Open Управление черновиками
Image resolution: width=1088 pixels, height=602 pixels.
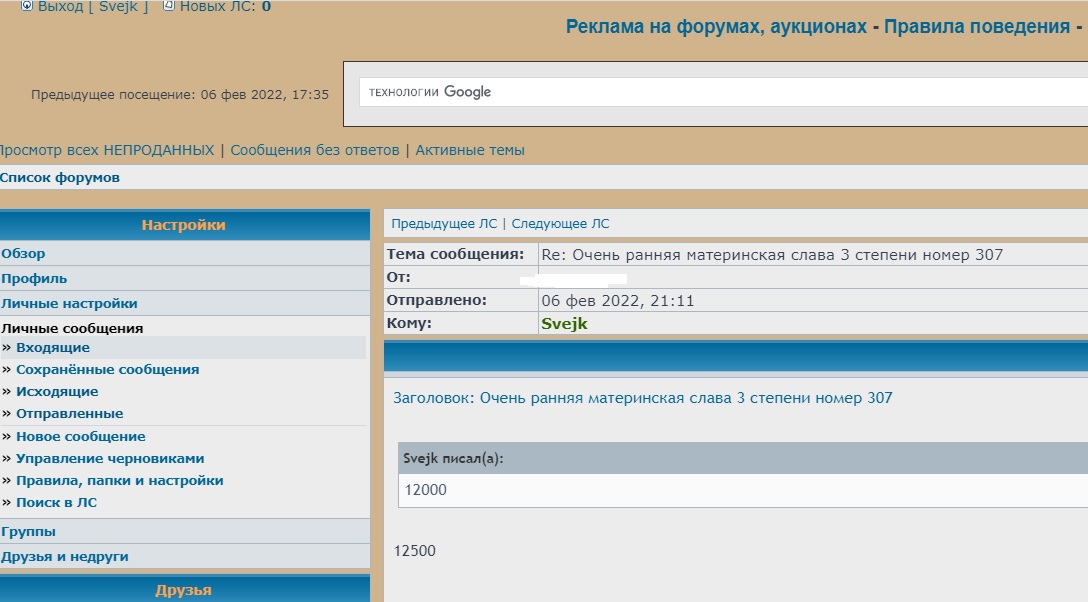110,458
